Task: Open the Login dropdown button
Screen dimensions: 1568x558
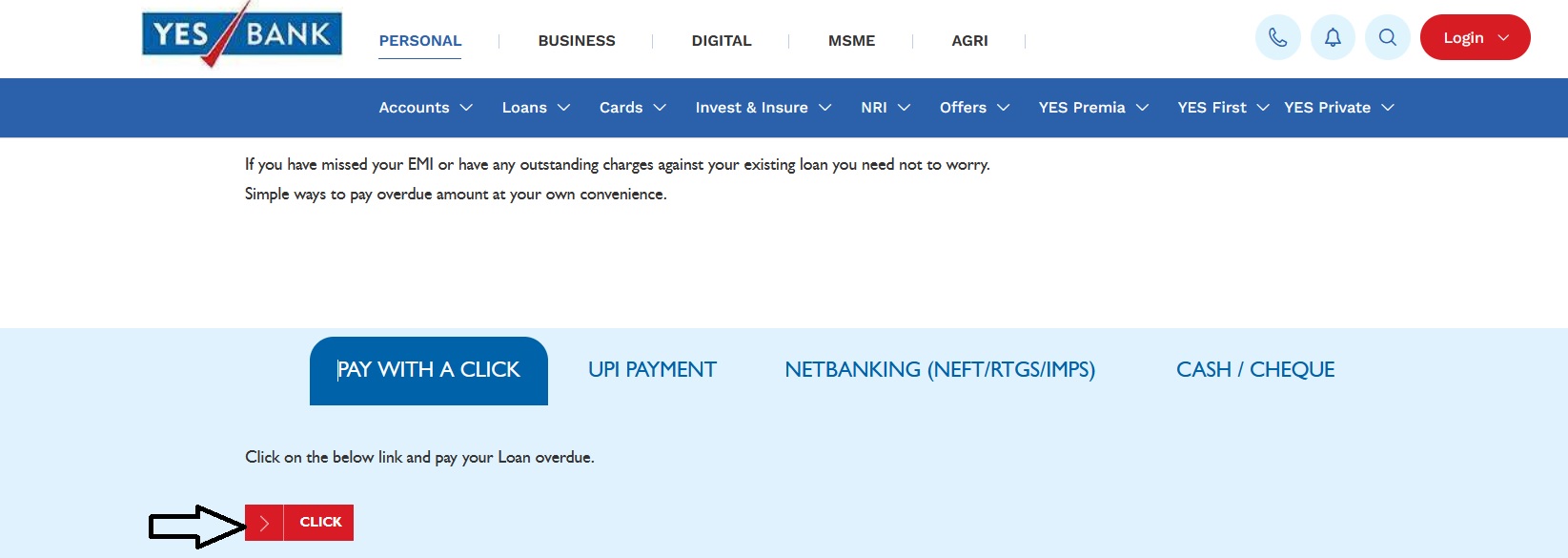Action: click(1475, 38)
